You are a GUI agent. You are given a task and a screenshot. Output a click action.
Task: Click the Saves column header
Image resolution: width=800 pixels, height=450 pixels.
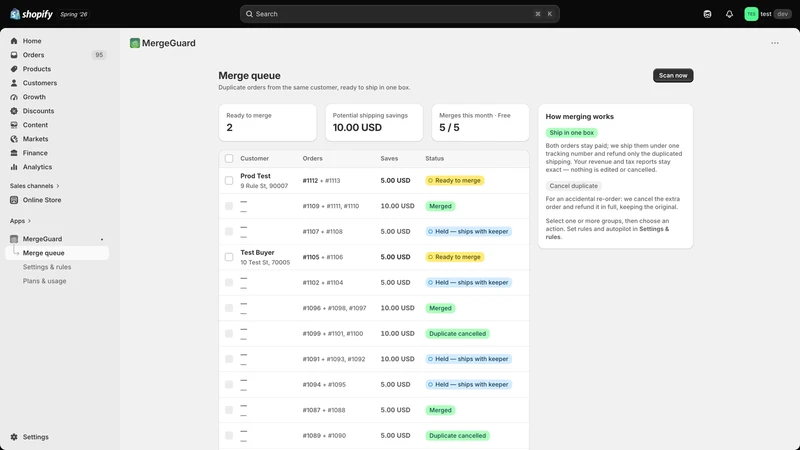coord(389,159)
